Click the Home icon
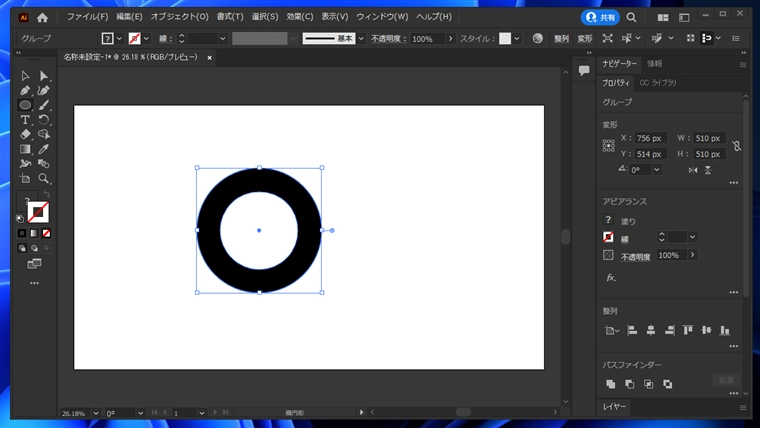Screen dimensions: 760x428 coord(43,18)
